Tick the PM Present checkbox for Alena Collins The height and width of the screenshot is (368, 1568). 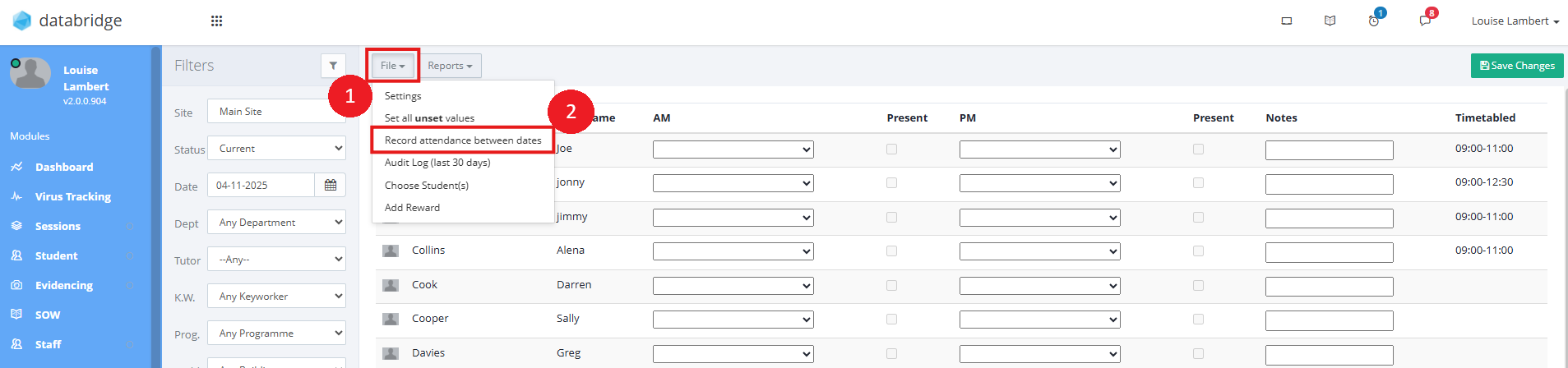coord(1198,251)
